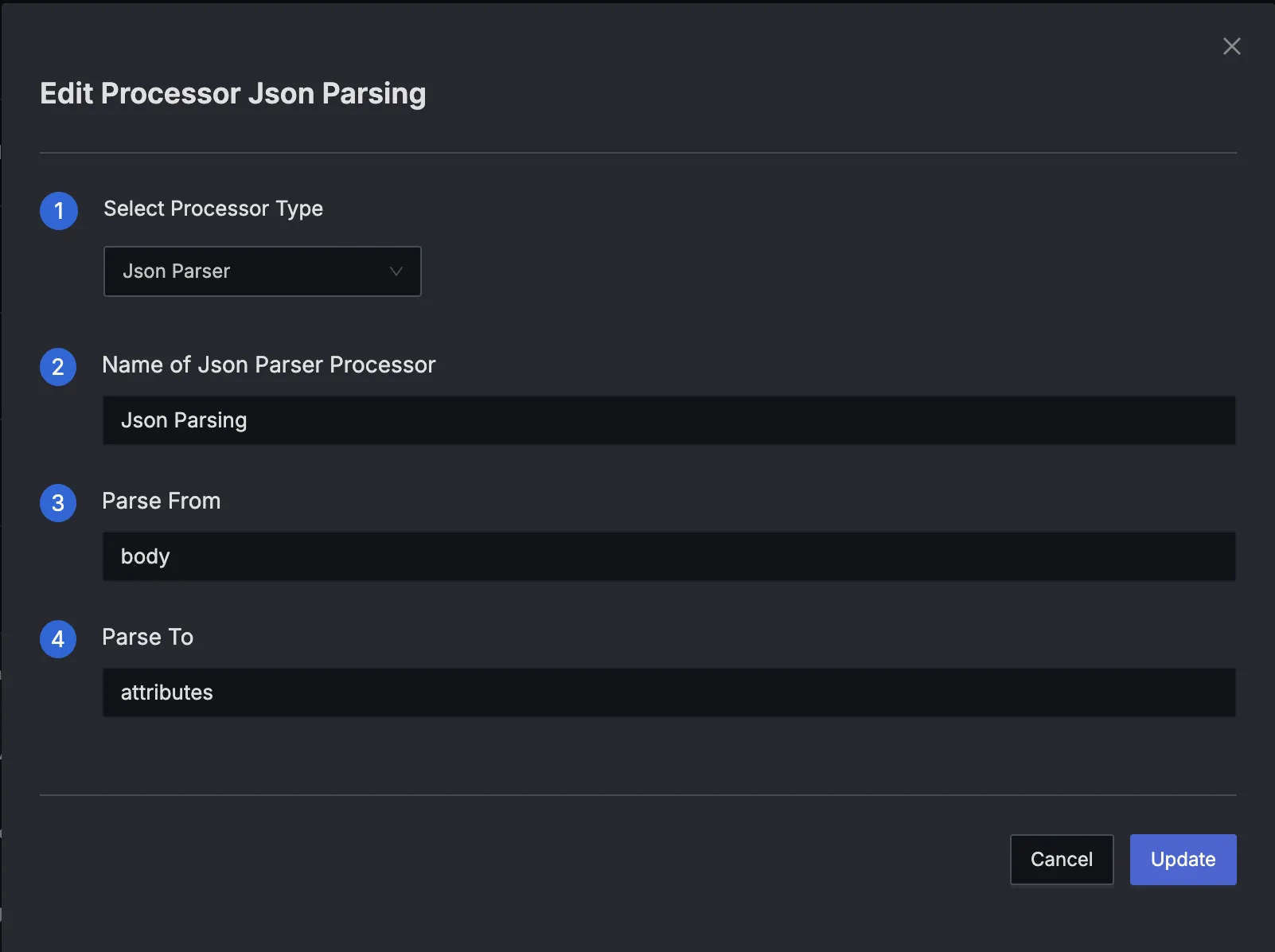Viewport: 1275px width, 952px height.
Task: Click the Json Parser selected value text
Action: (x=177, y=271)
